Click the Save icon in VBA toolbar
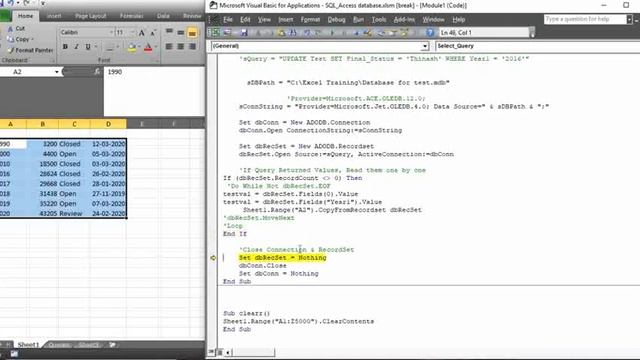640x360 pixels. pos(244,33)
